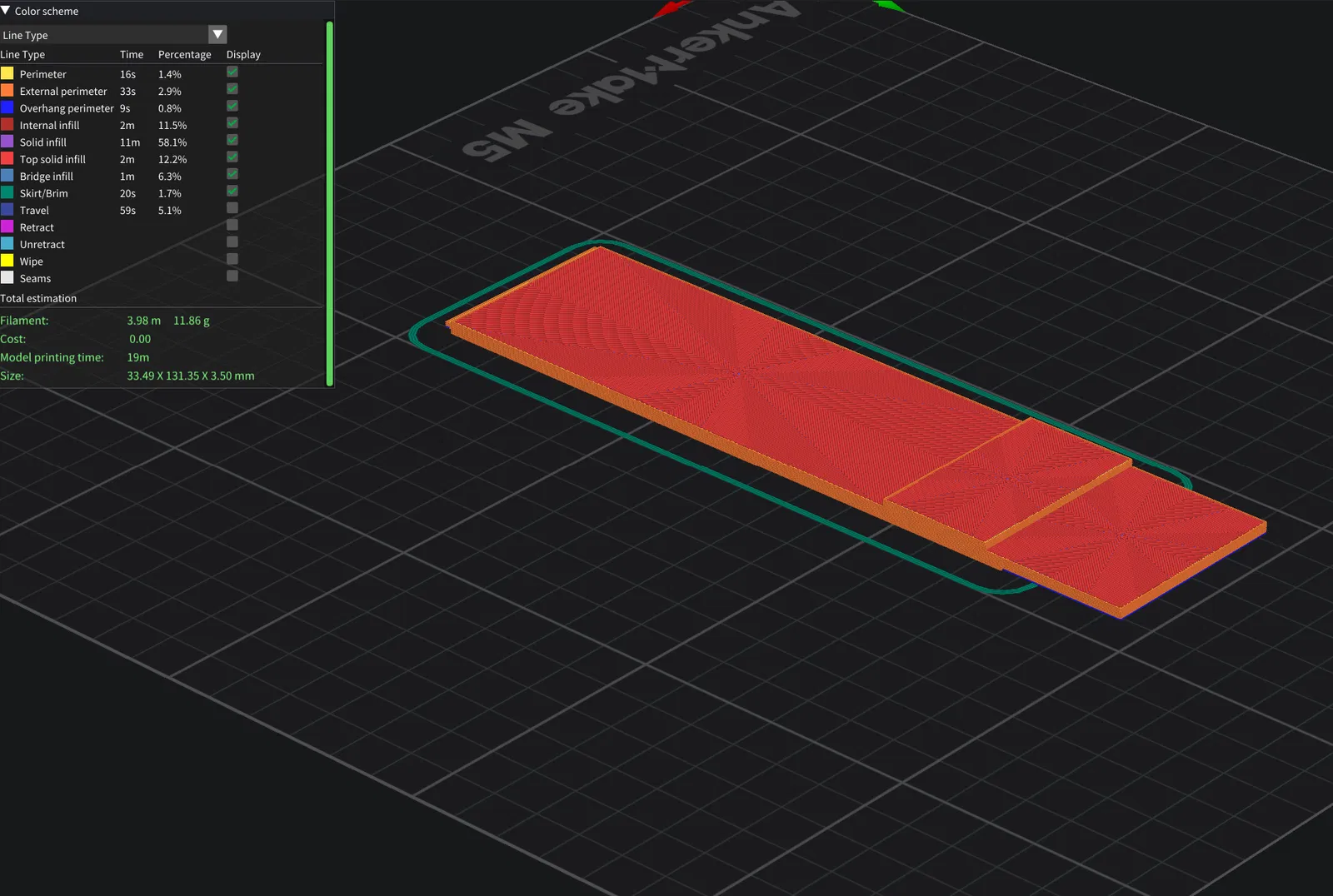Toggle Solid infill display checkbox
The height and width of the screenshot is (896, 1333).
[232, 141]
